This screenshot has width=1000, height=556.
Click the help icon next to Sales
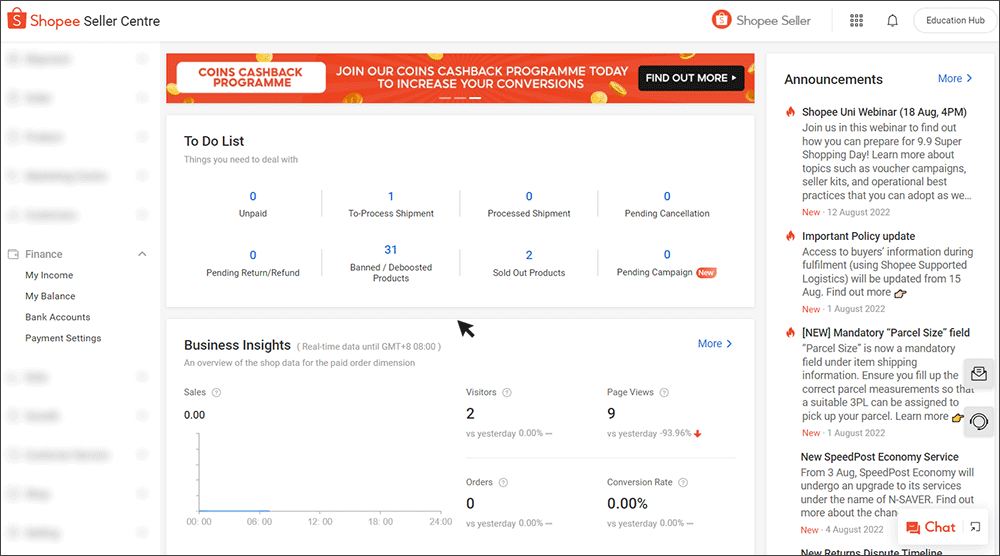pos(217,393)
